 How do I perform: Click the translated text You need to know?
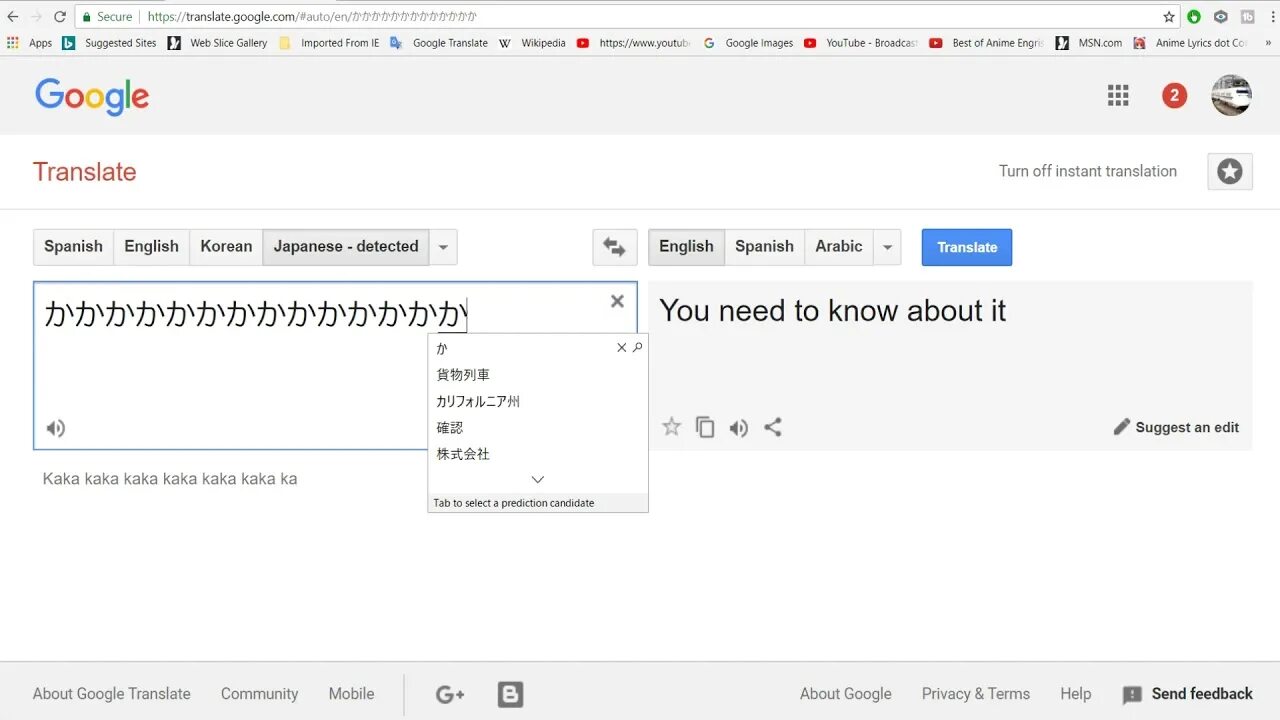point(832,311)
